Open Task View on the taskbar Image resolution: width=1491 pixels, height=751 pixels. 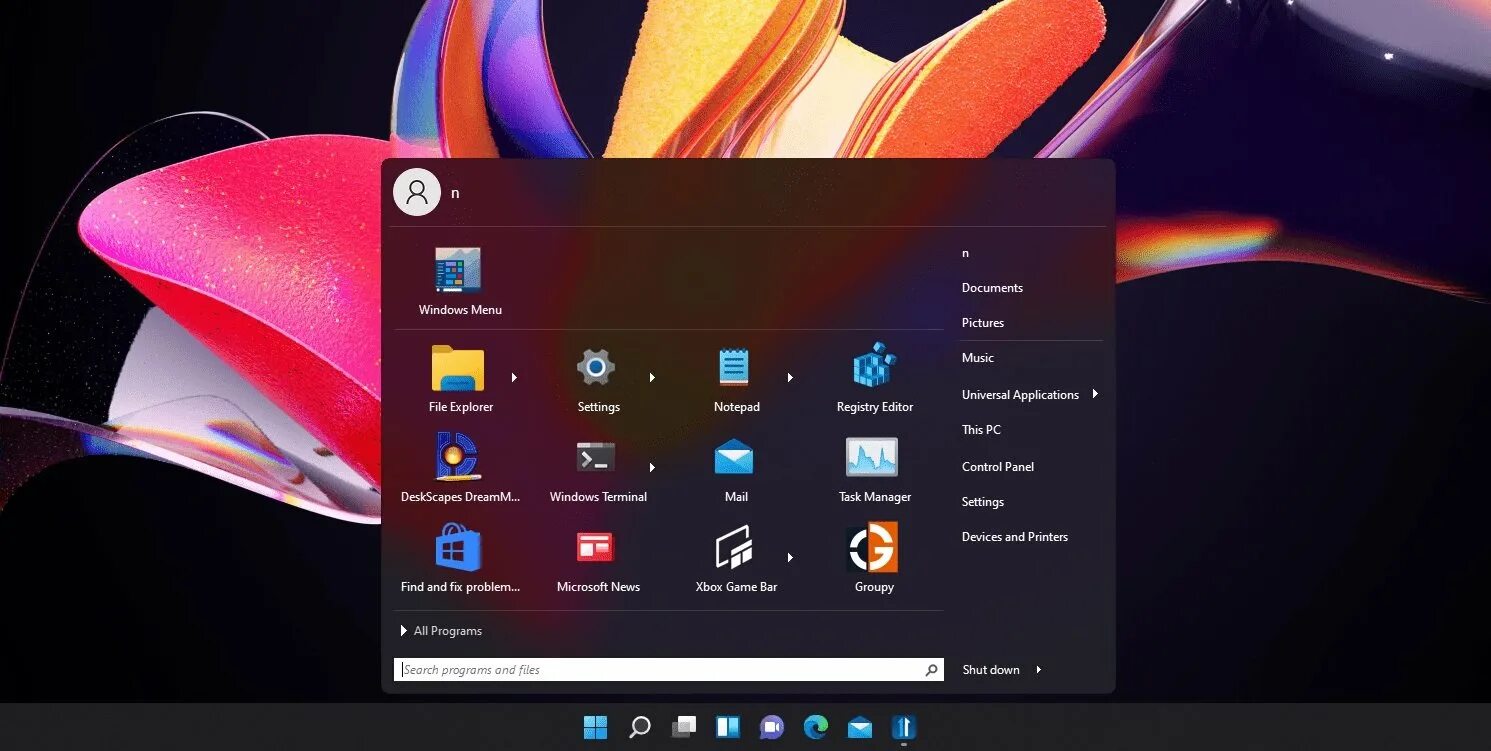(x=684, y=727)
